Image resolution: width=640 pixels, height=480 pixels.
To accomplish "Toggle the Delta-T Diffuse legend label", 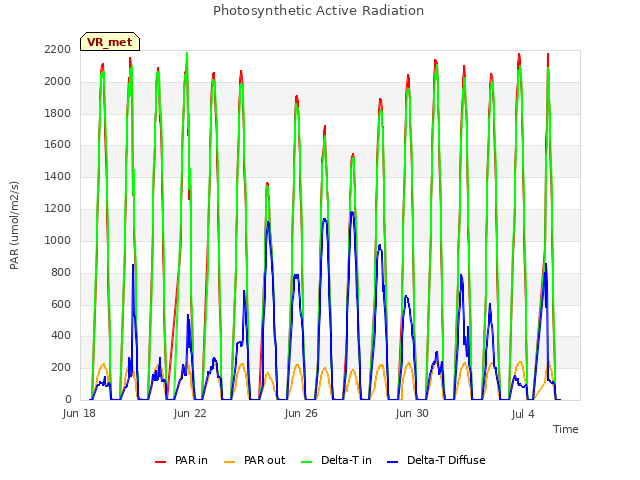I will [446, 460].
